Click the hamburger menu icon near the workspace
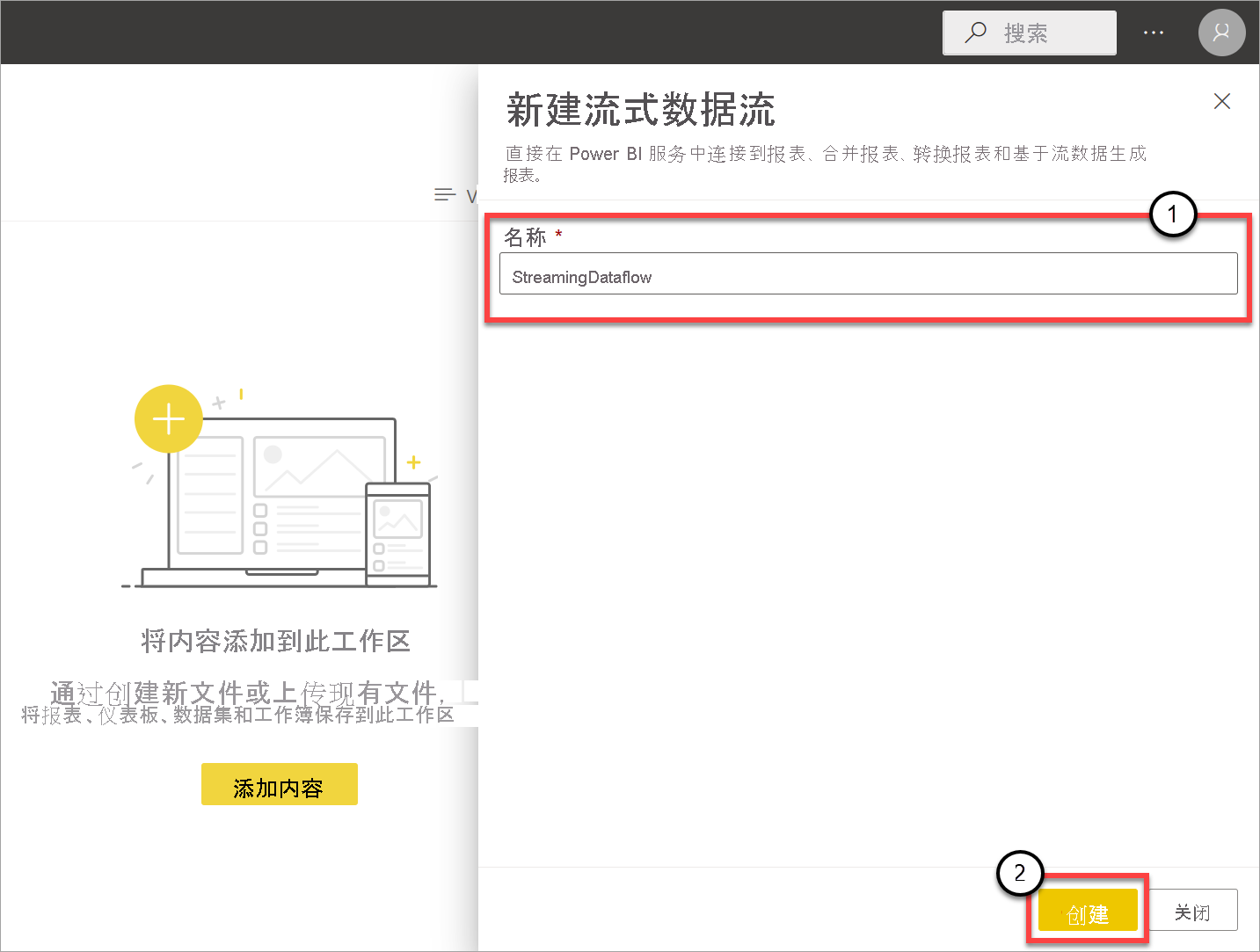1260x952 pixels. point(445,194)
